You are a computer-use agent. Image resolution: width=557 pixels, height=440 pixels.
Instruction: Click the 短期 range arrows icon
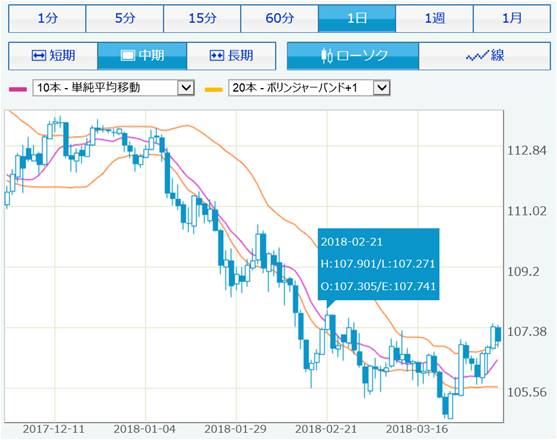tap(39, 56)
